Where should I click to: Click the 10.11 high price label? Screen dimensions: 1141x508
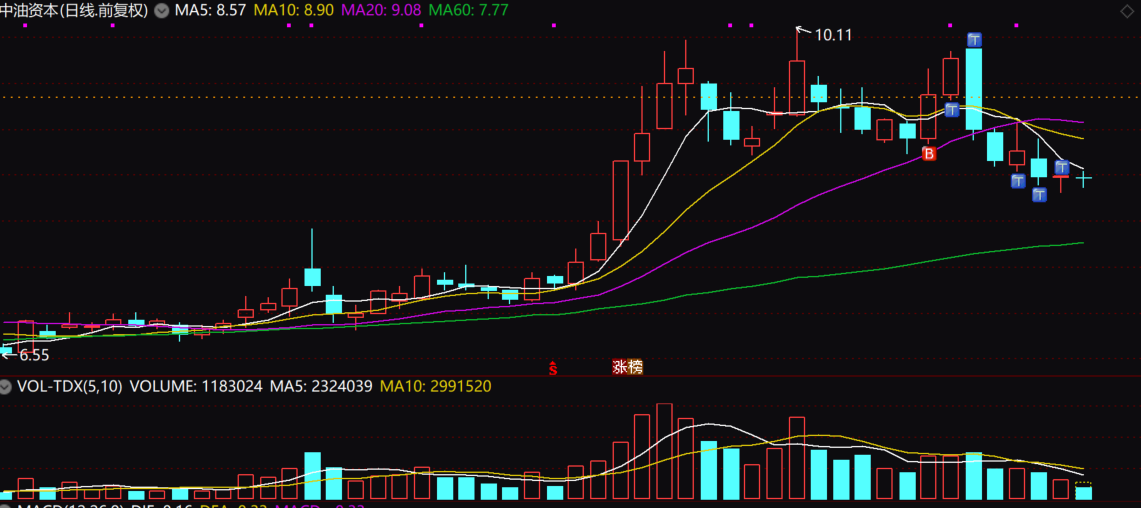[832, 34]
